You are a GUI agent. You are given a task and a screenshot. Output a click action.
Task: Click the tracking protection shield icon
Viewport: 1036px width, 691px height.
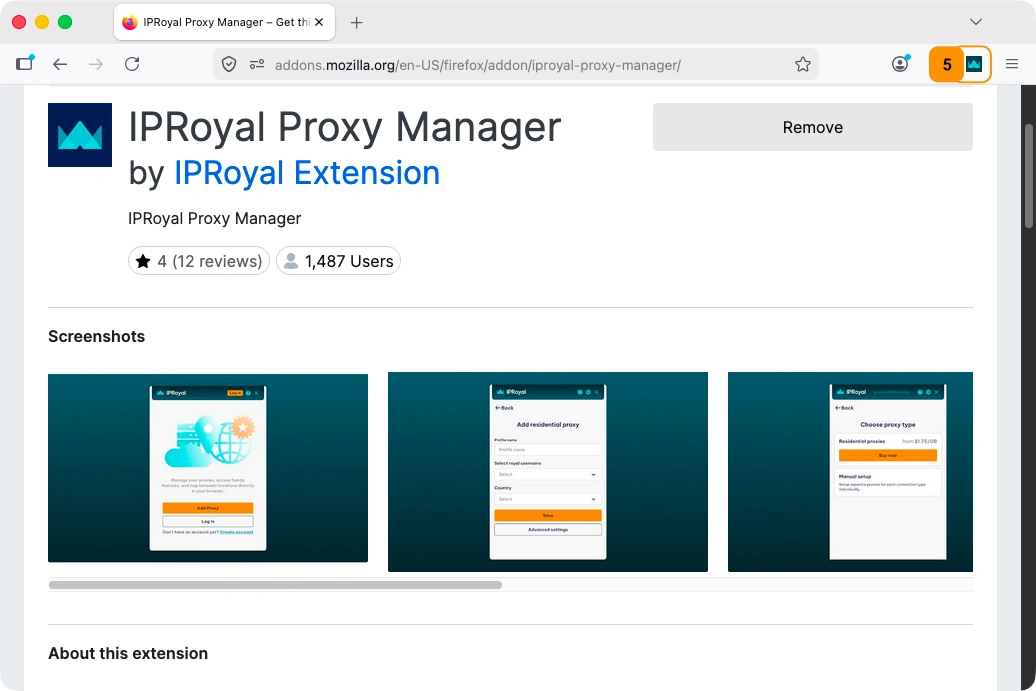coord(229,64)
